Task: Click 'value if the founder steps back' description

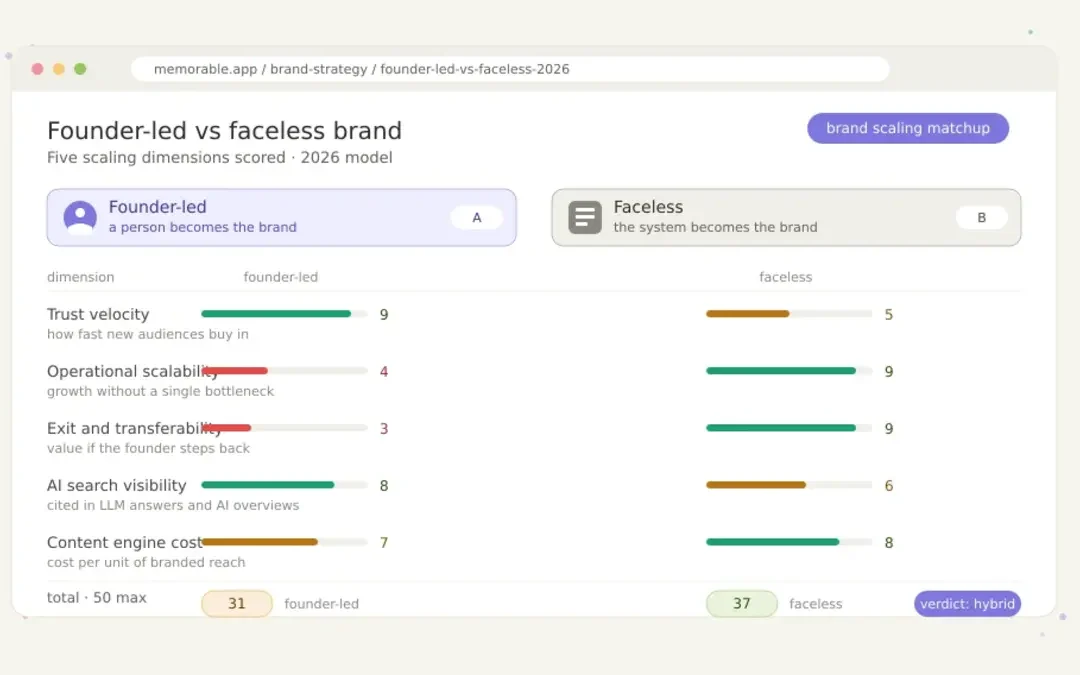Action: (148, 448)
